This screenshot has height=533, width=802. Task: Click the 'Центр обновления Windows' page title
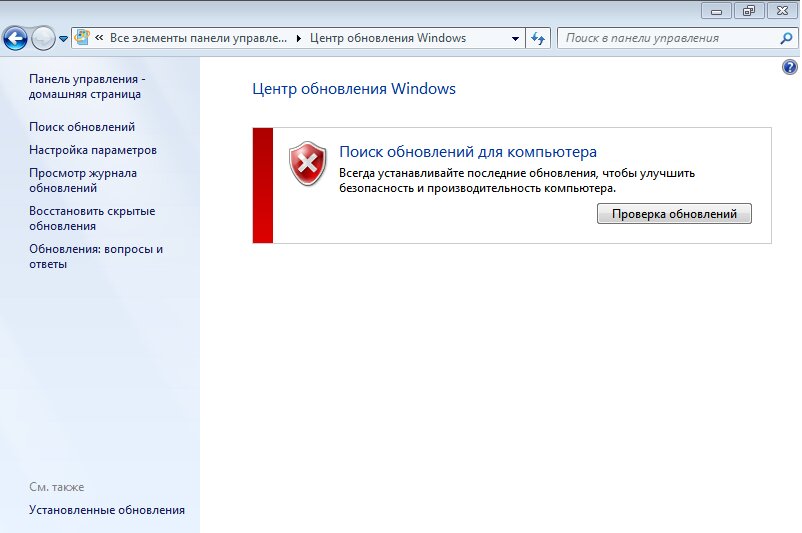click(354, 88)
